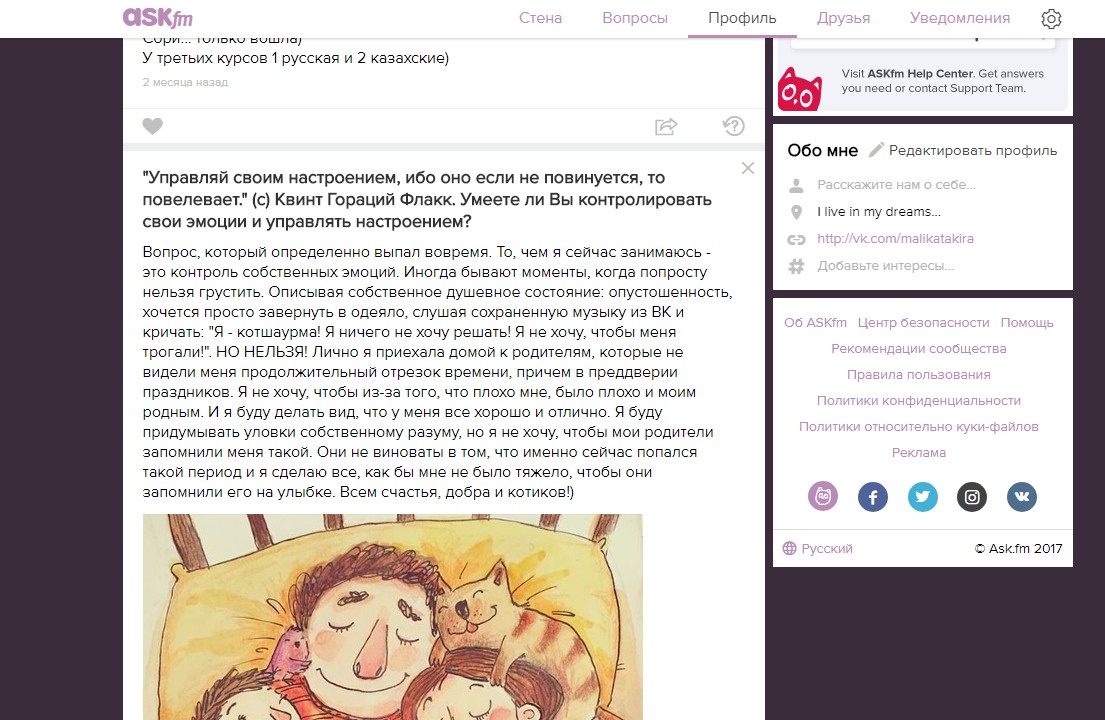Open the Instagram social icon
The height and width of the screenshot is (720, 1105).
click(972, 497)
